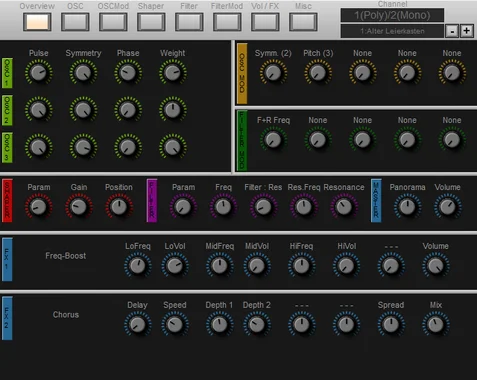Click the green OSC 3 label
Screen dimensions: 477x380
pos(7,148)
